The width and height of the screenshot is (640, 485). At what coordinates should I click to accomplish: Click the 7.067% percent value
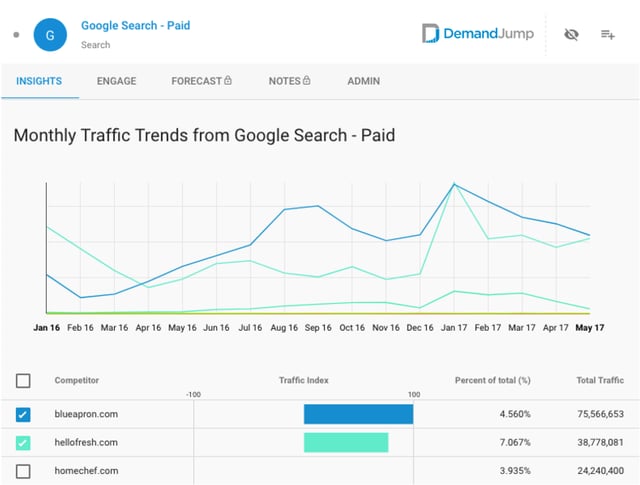coord(515,442)
